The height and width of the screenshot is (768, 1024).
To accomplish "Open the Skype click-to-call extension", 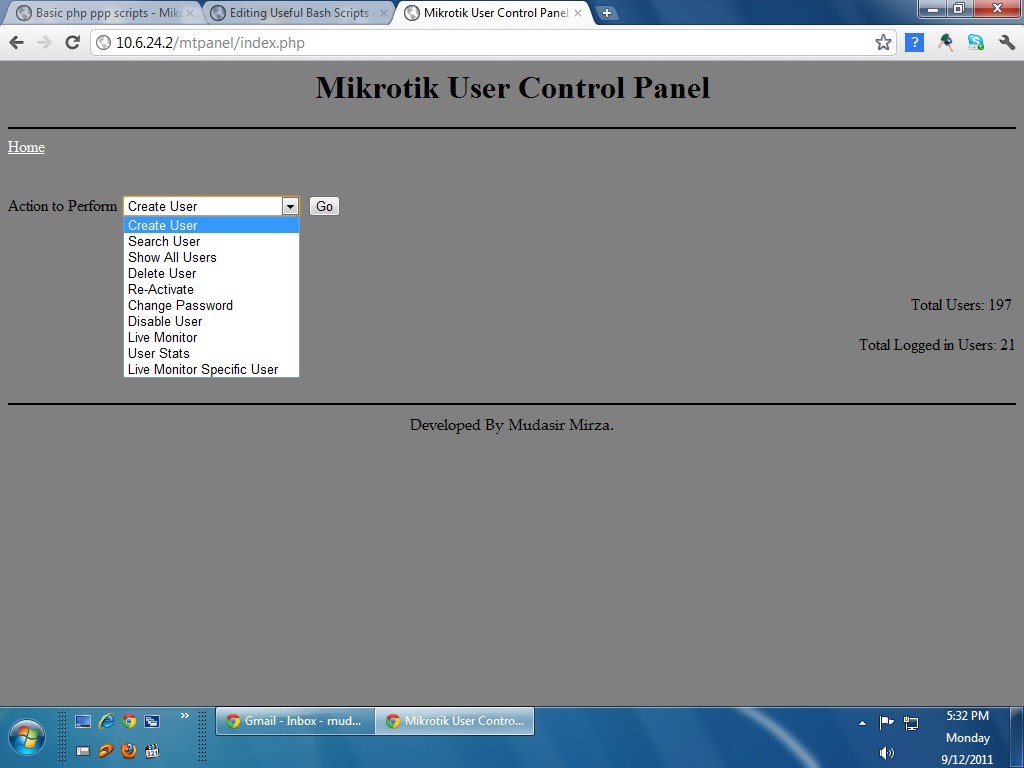I will point(976,43).
